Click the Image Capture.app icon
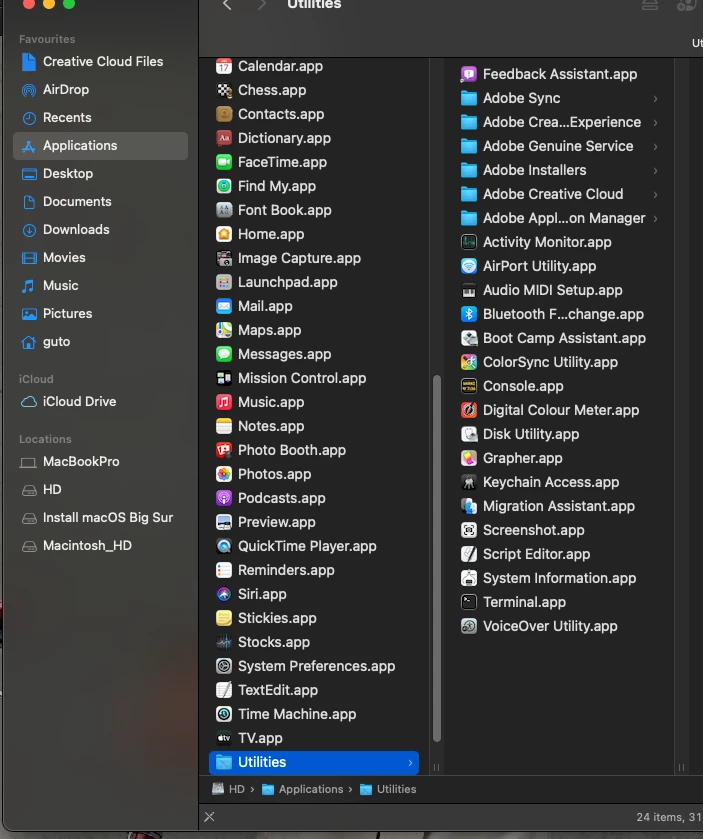Screen dimensions: 703x839 click(224, 258)
